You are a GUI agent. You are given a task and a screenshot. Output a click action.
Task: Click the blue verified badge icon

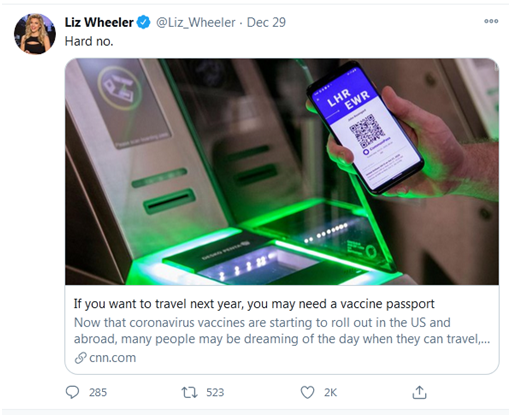pyautogui.click(x=144, y=22)
